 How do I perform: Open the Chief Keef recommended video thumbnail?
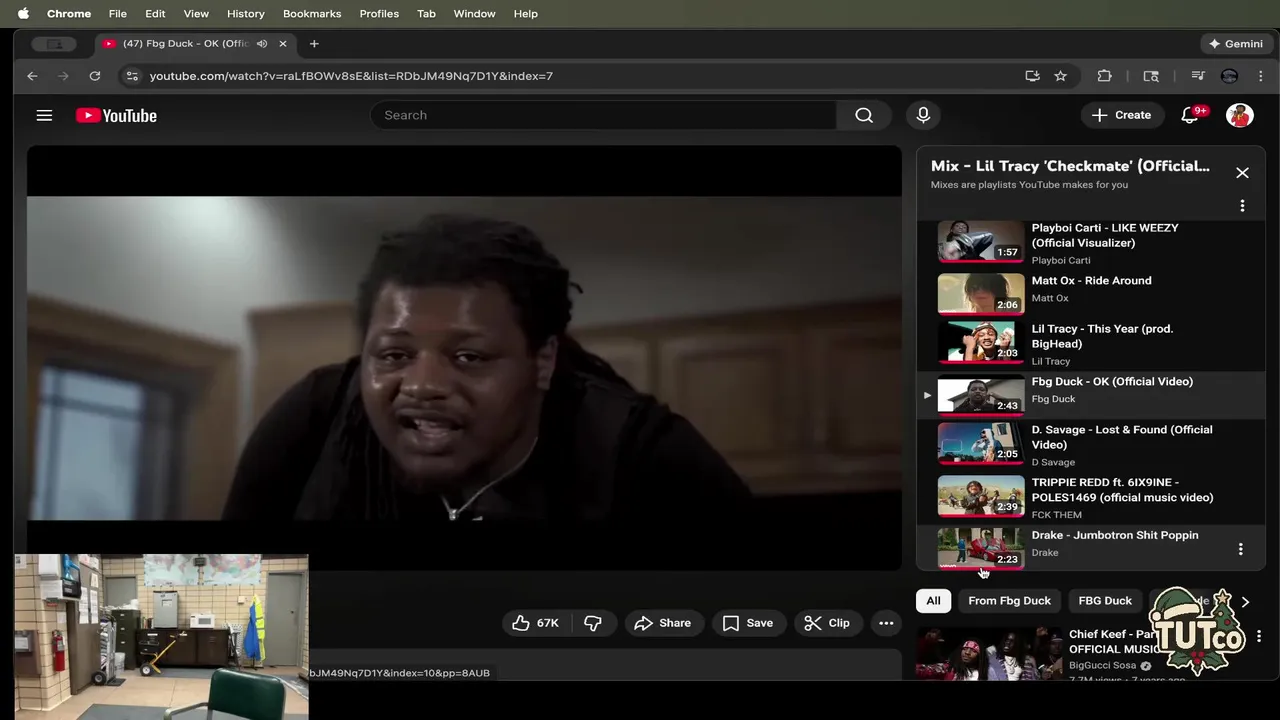point(989,653)
